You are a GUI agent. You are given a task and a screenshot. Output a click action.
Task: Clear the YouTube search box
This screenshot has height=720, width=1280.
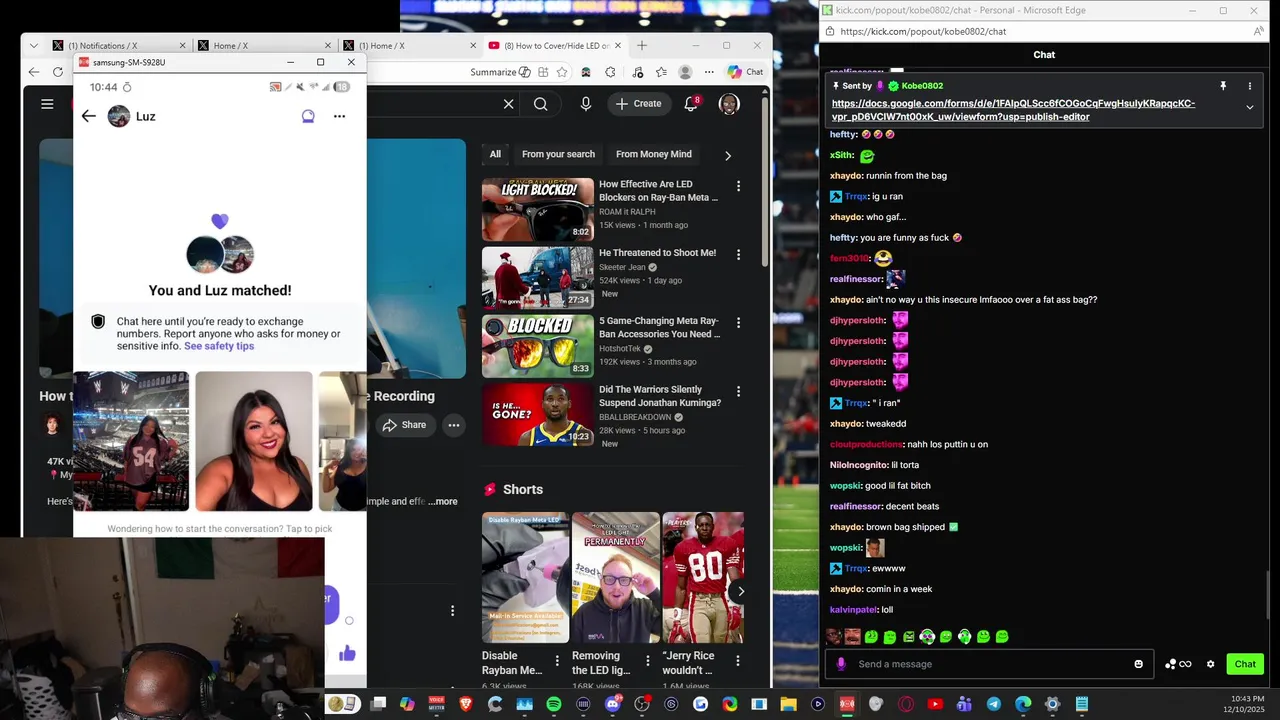point(508,104)
